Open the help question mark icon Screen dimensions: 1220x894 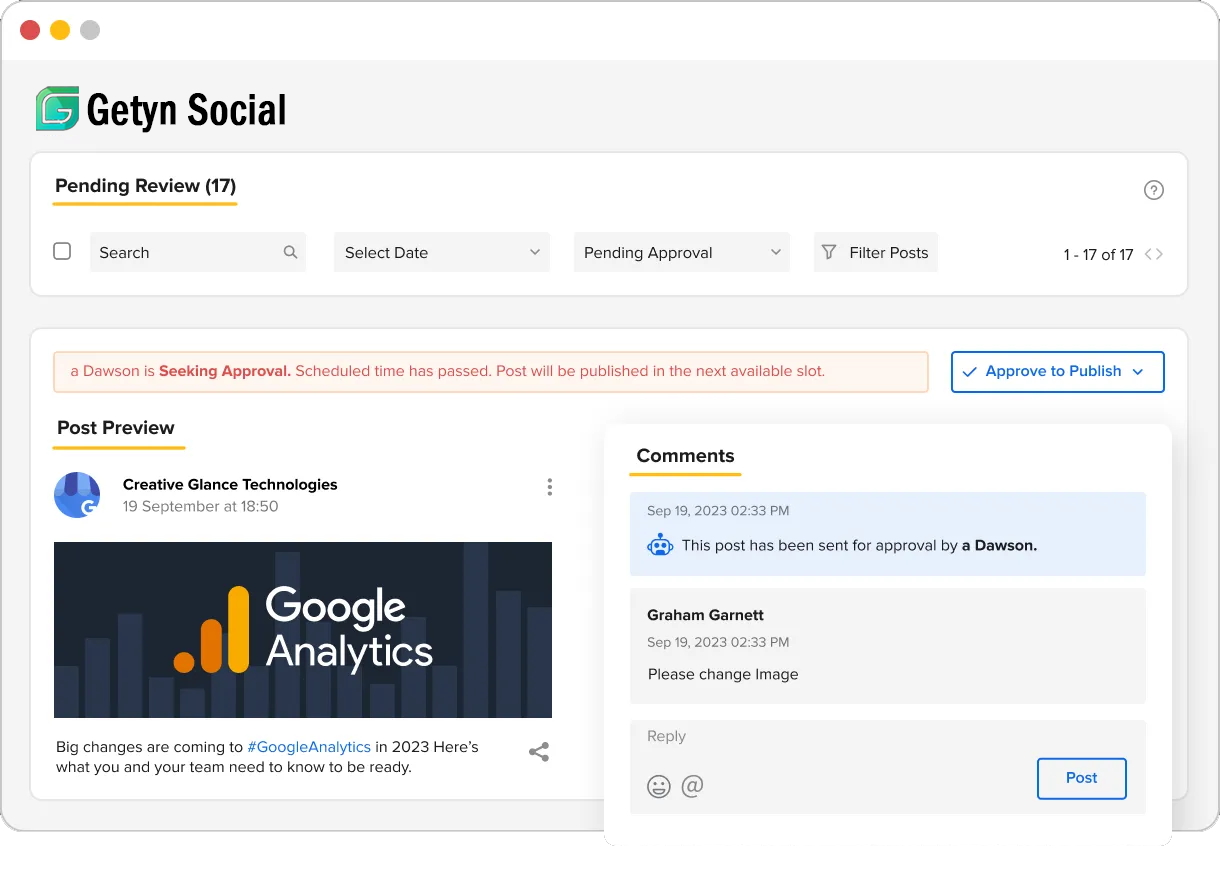tap(1154, 190)
